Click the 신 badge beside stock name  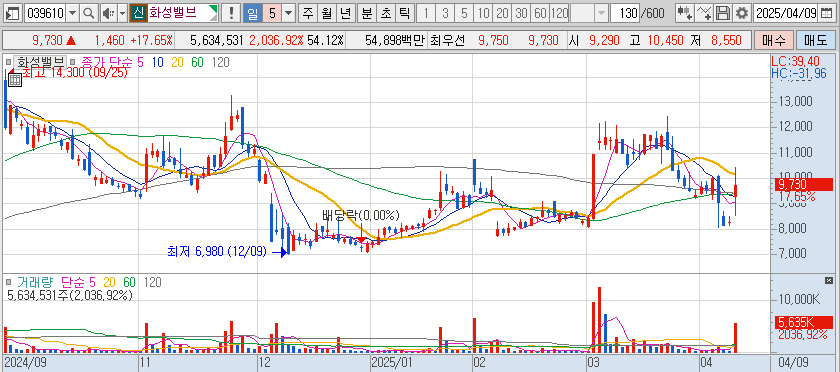[x=138, y=13]
